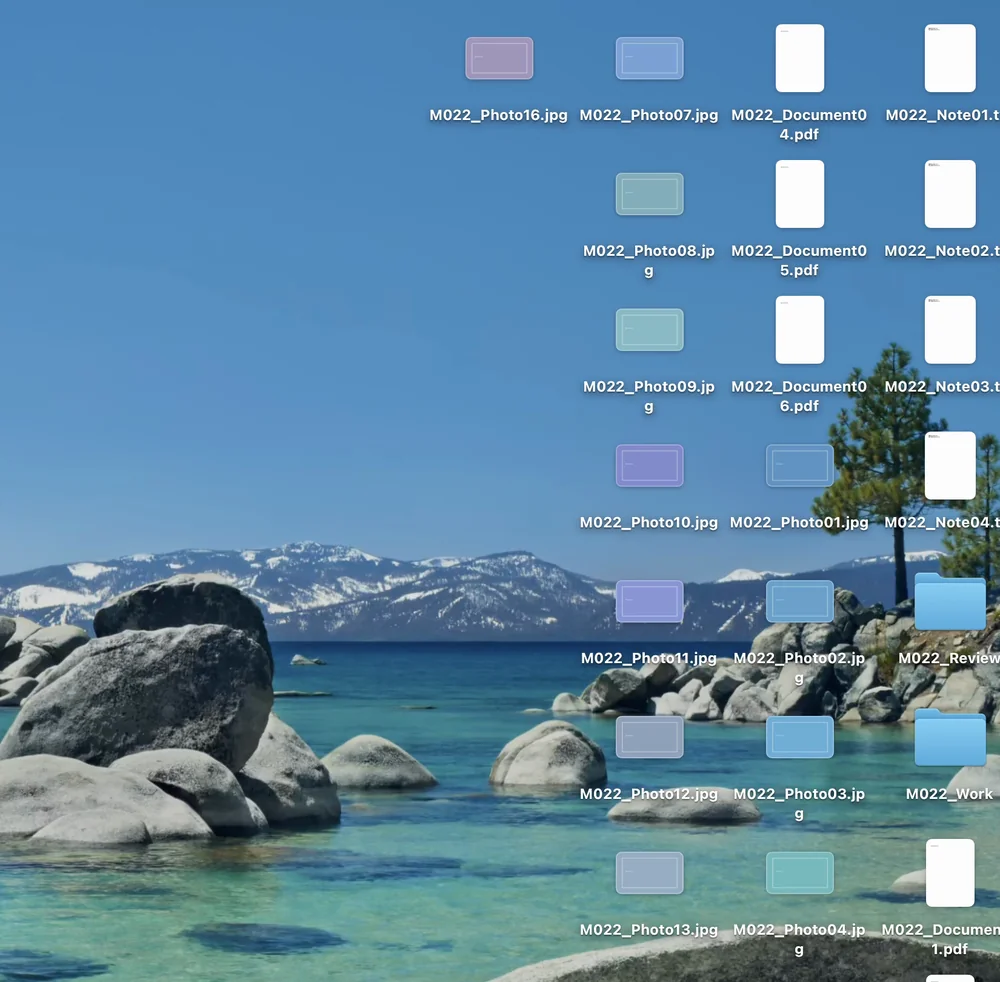Click the M022_Photo11.jpg filename label
The image size is (1000, 982).
coord(649,659)
